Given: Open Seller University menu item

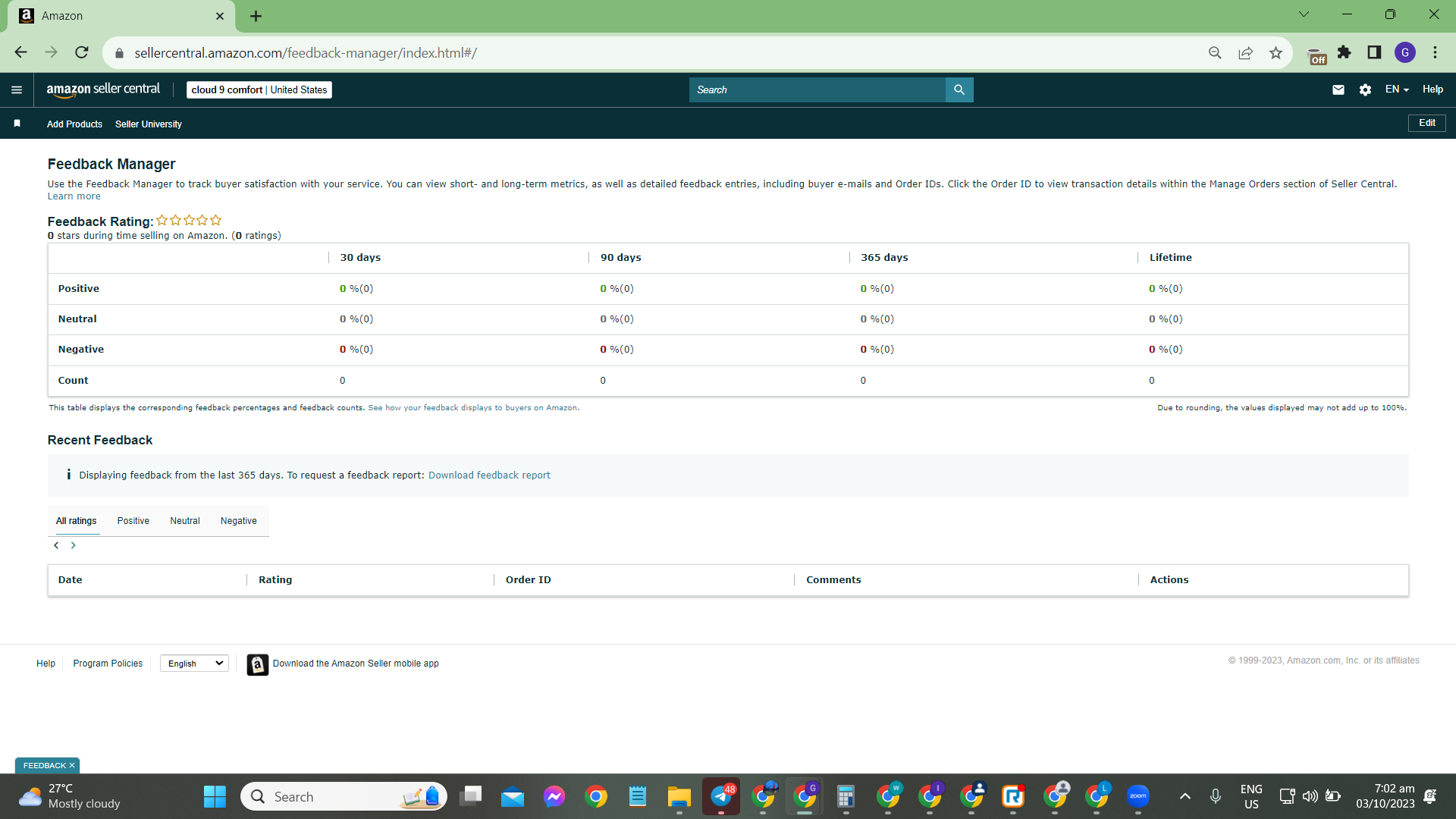Looking at the screenshot, I should pyautogui.click(x=149, y=124).
